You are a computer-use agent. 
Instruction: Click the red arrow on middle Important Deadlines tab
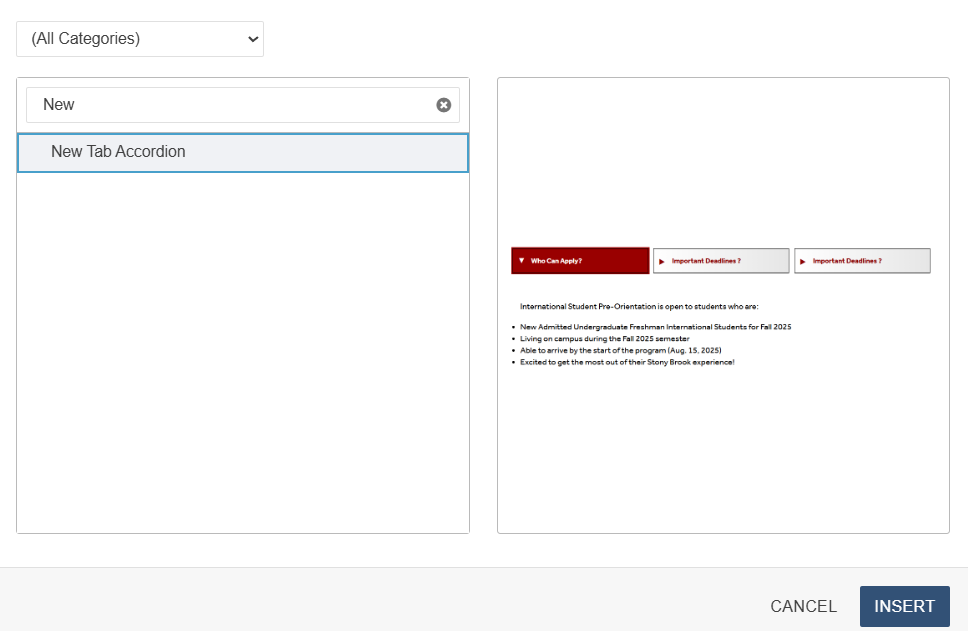coord(661,260)
